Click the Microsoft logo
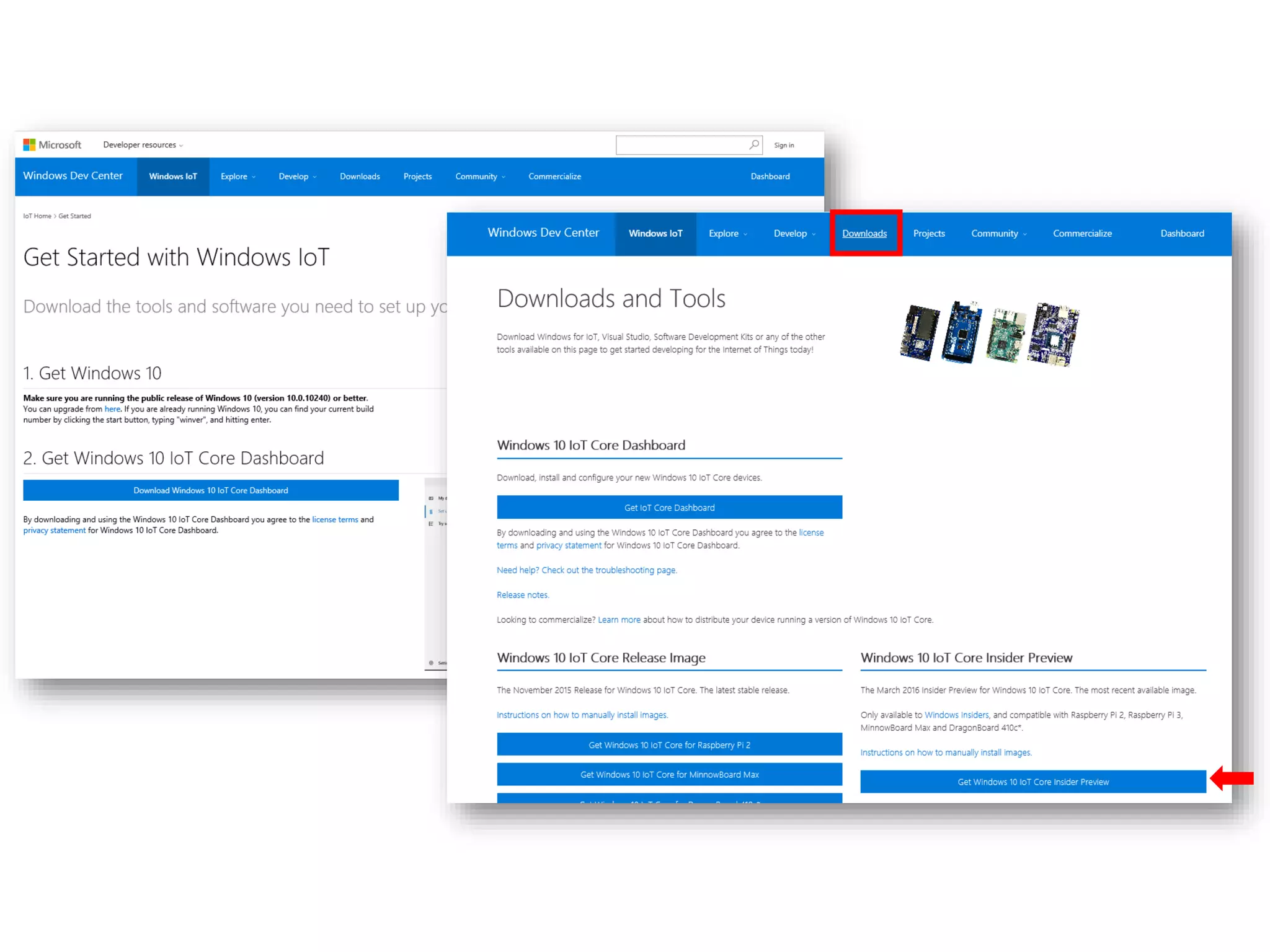The image size is (1270, 952). coord(52,144)
